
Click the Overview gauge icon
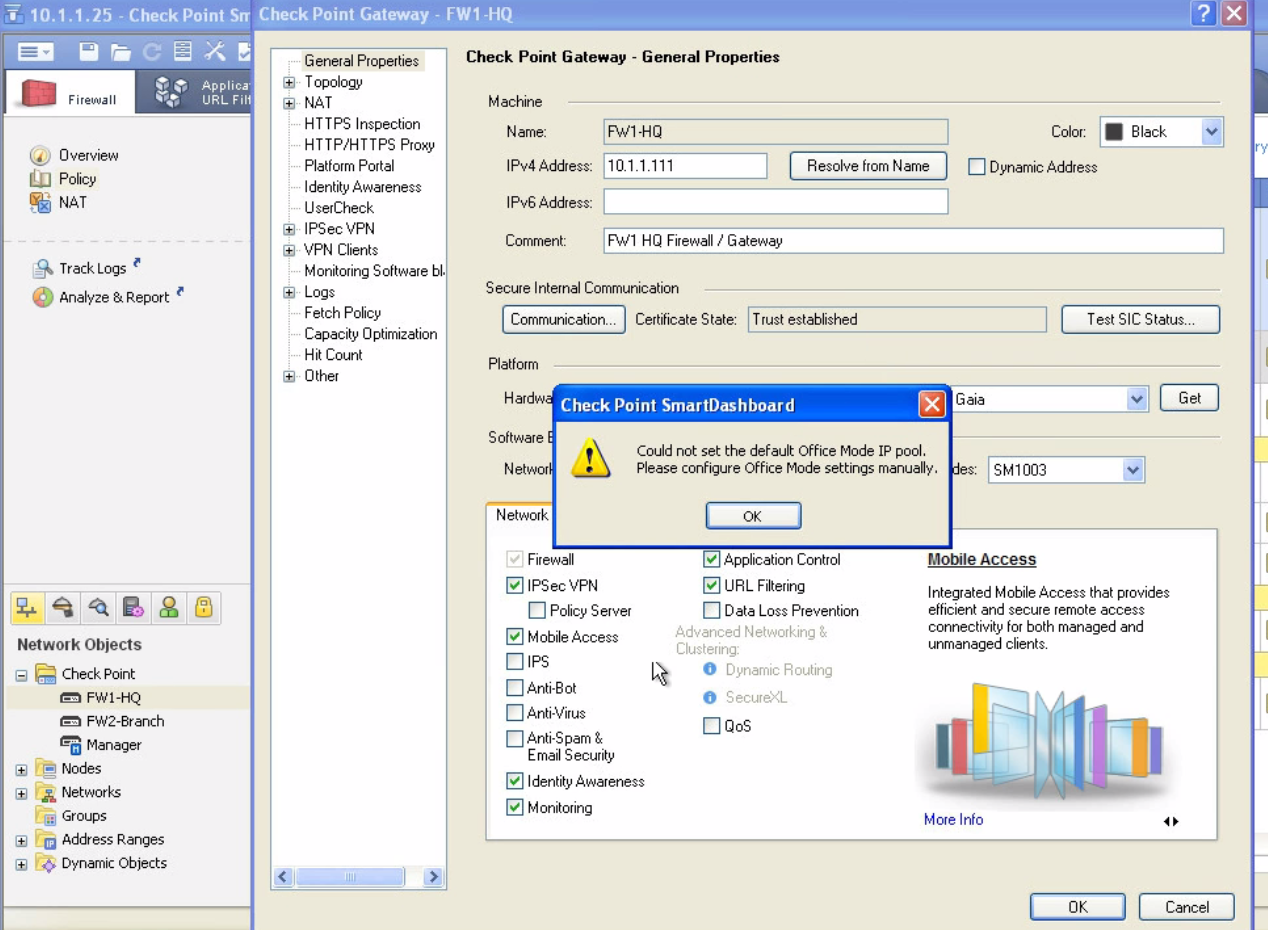(x=40, y=155)
